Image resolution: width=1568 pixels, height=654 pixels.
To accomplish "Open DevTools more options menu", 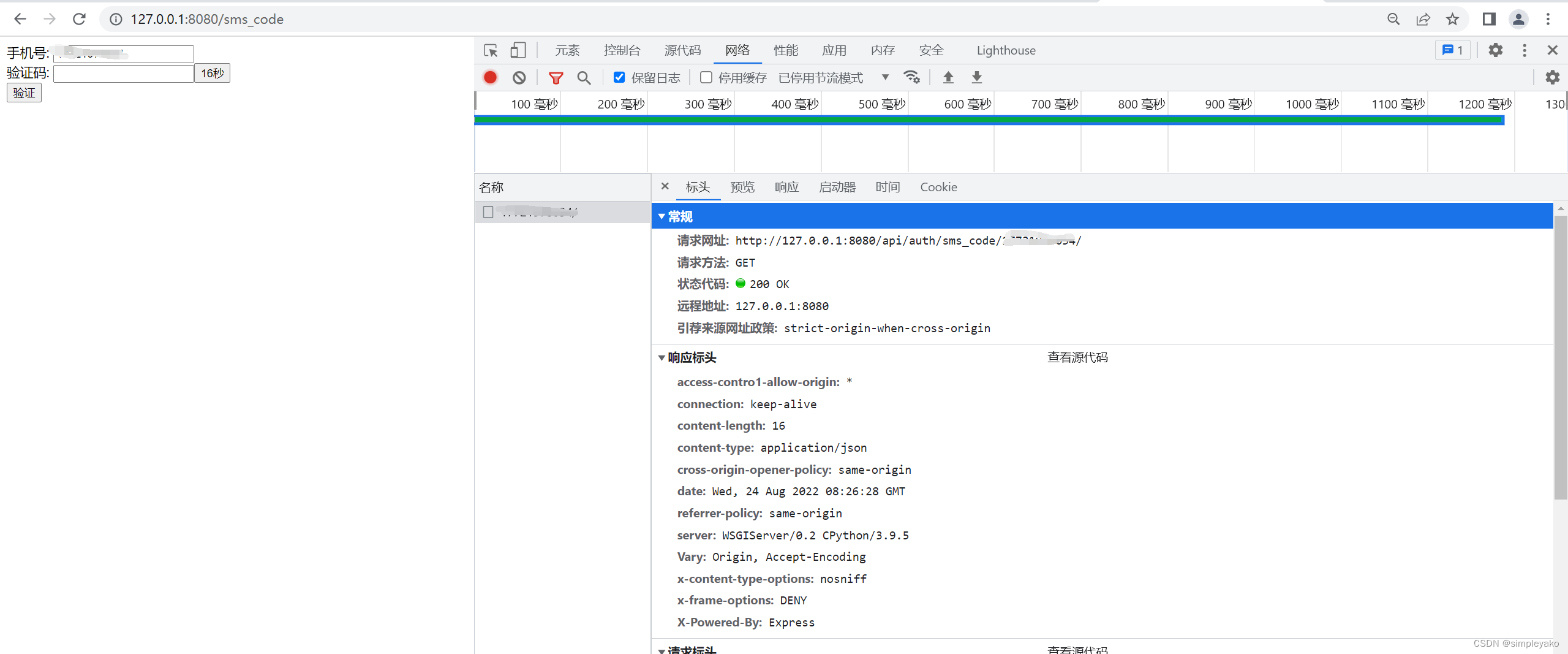I will 1525,50.
